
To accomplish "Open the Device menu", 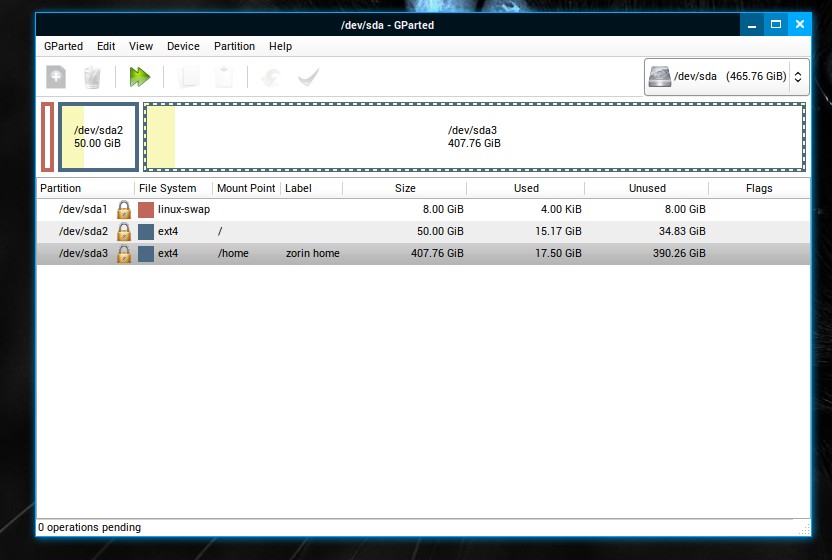I will [x=183, y=46].
